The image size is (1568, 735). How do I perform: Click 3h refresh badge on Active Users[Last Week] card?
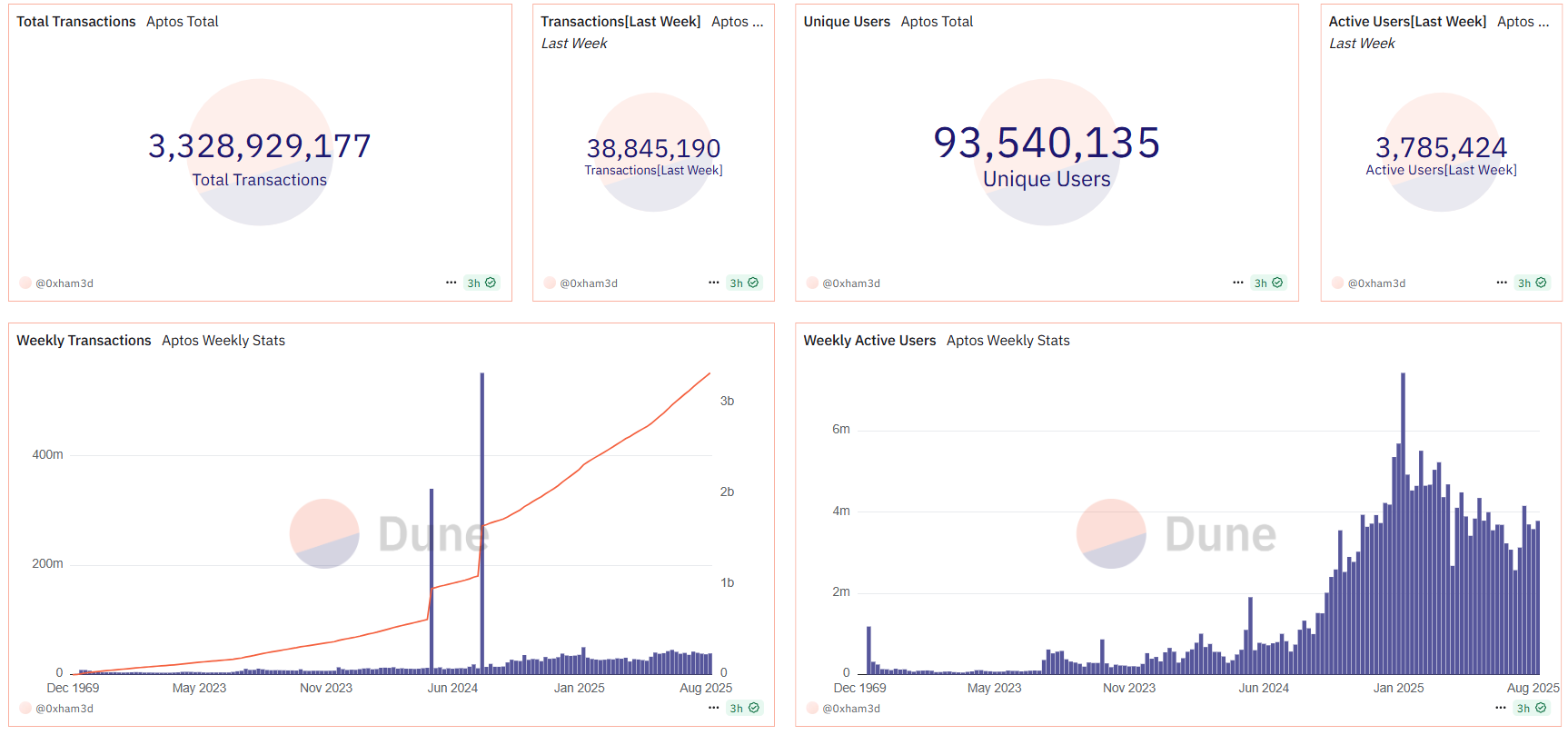1532,283
